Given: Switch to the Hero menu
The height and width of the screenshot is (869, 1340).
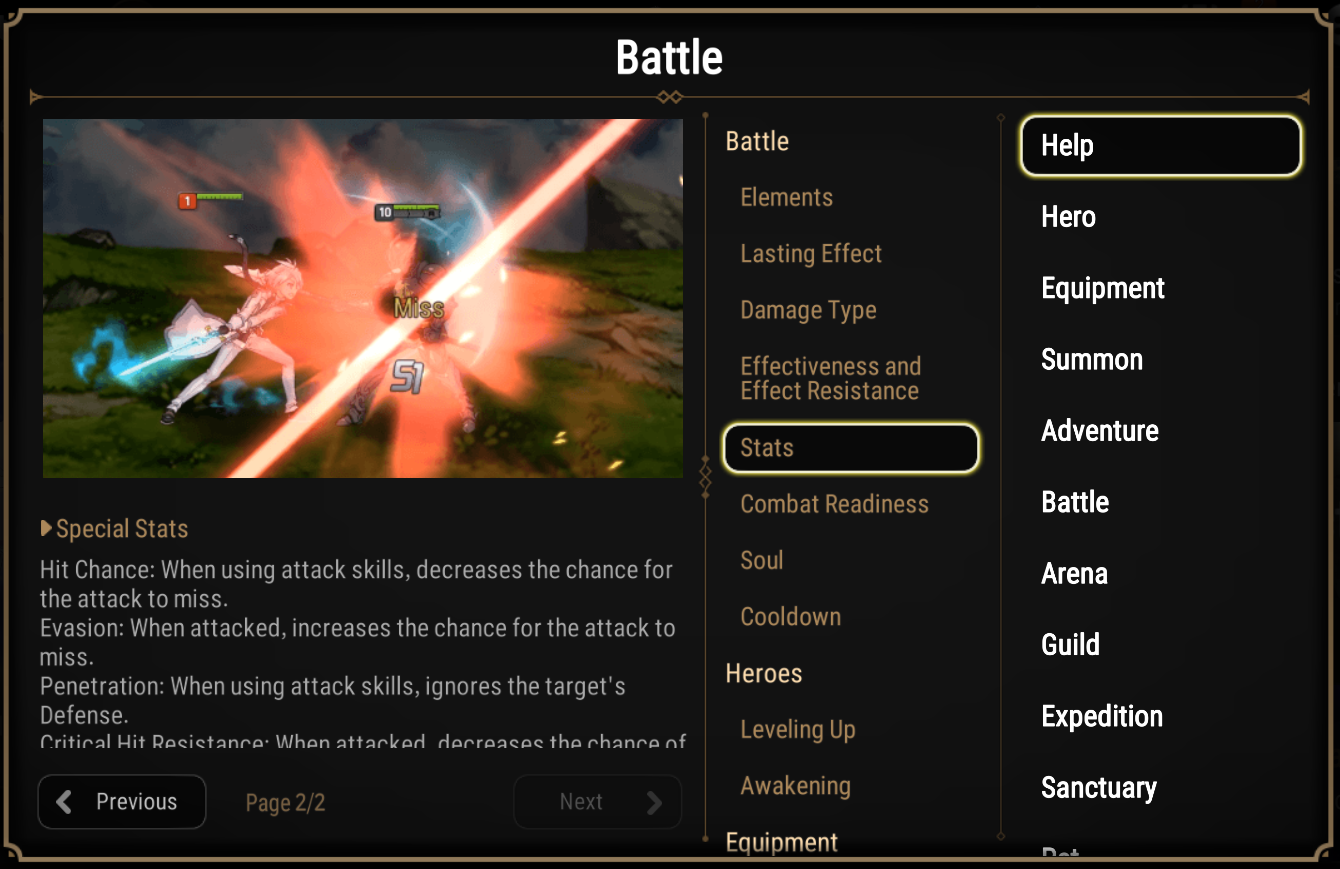Looking at the screenshot, I should point(1068,217).
